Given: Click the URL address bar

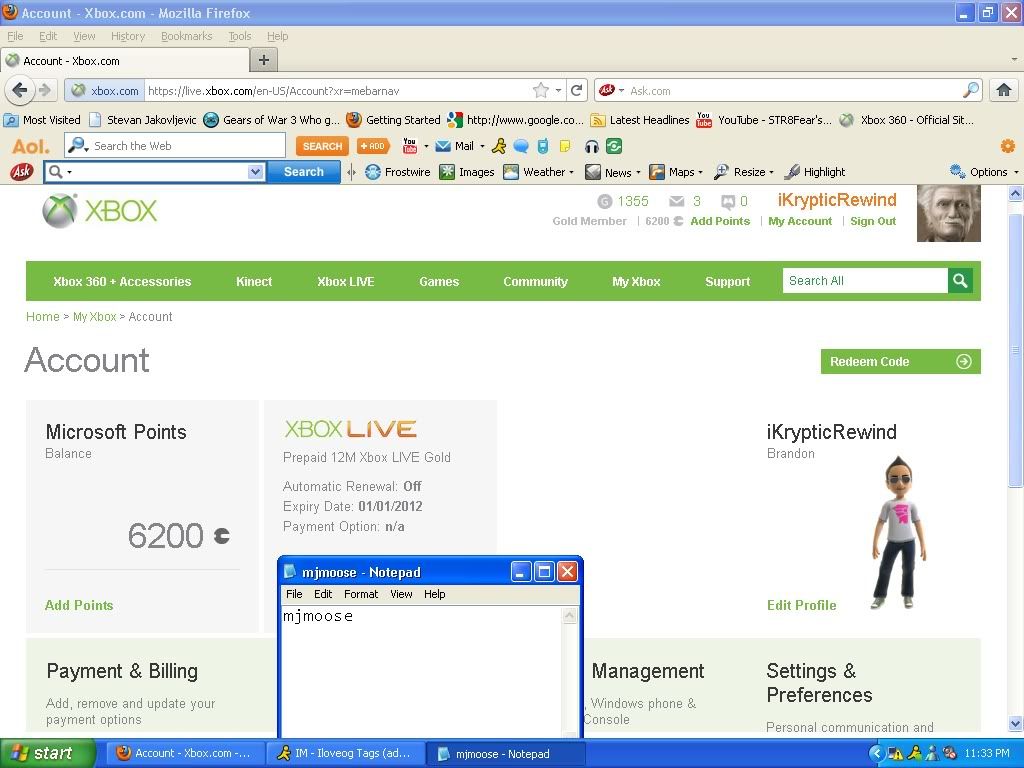Looking at the screenshot, I should pos(338,90).
